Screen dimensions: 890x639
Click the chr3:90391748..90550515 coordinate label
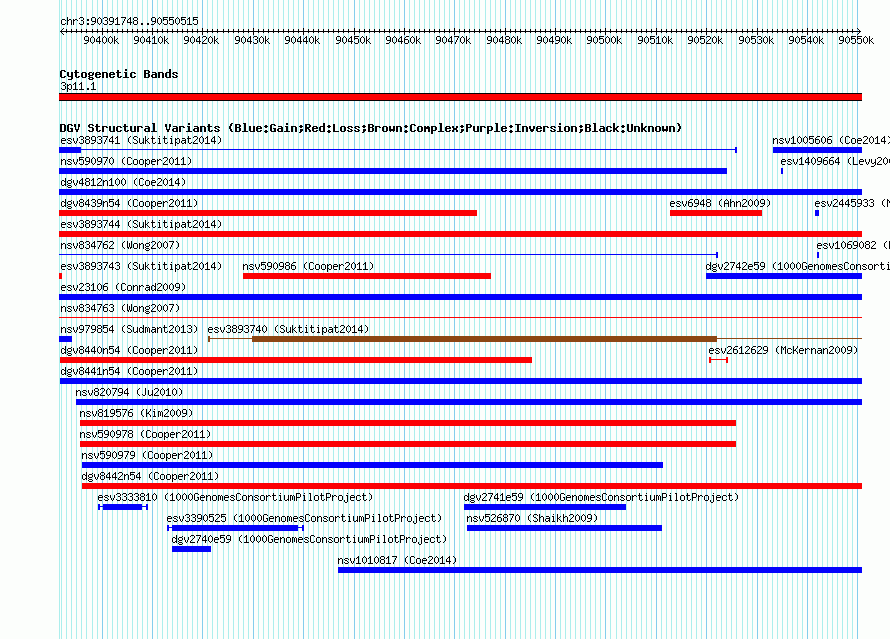(x=129, y=21)
